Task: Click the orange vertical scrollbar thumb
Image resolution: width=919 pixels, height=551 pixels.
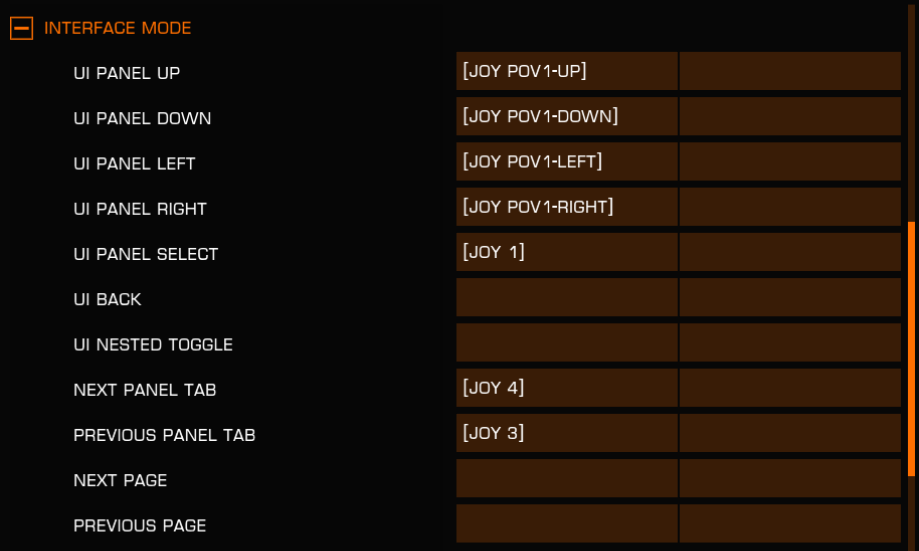Action: point(911,349)
